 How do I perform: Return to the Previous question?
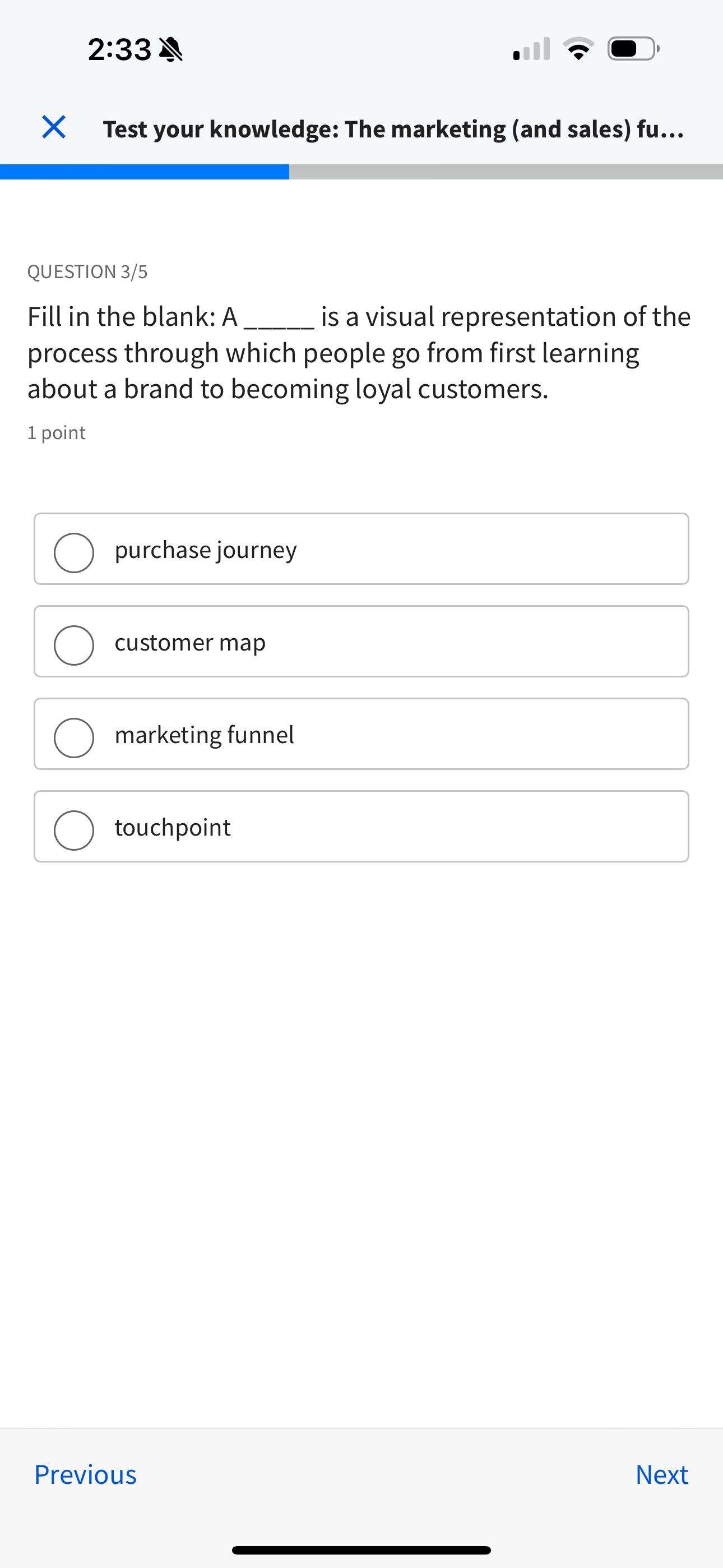pyautogui.click(x=86, y=1475)
